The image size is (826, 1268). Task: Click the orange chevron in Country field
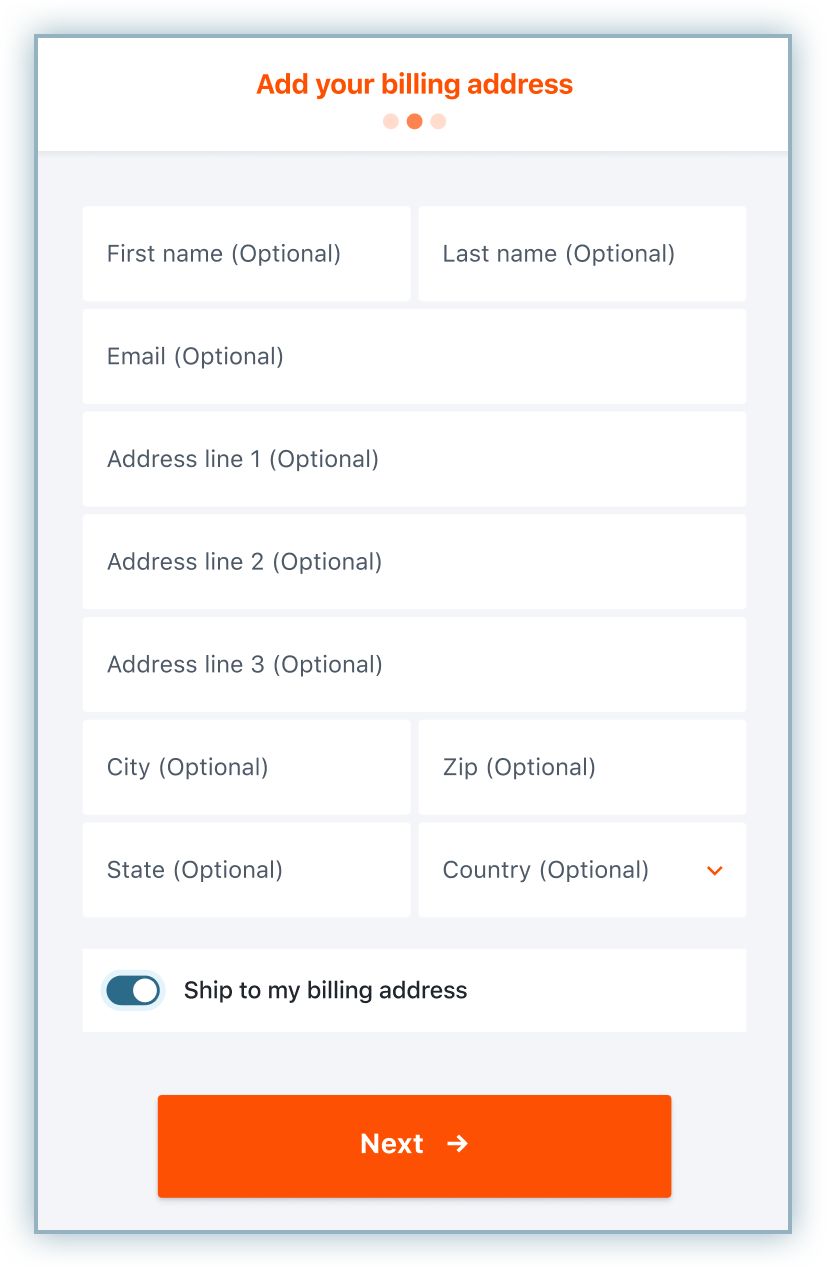[714, 871]
